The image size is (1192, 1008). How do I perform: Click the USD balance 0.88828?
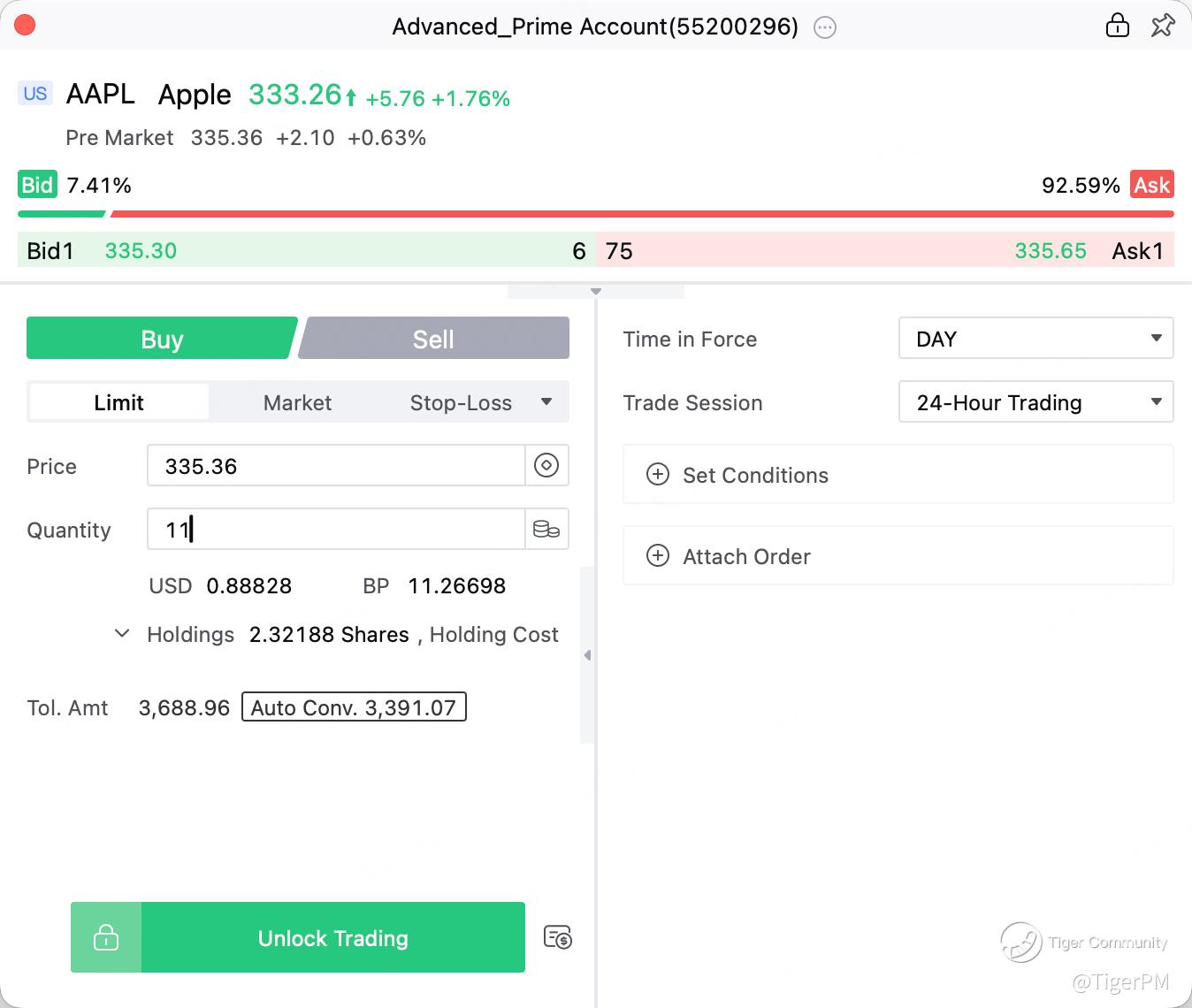[x=248, y=585]
